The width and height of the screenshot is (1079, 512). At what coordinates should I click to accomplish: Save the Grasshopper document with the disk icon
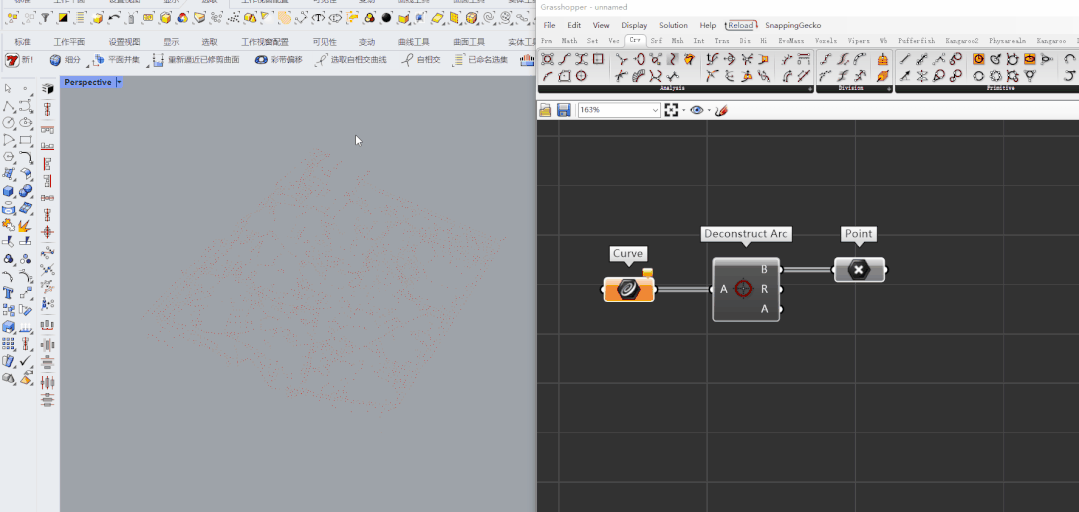[x=564, y=110]
